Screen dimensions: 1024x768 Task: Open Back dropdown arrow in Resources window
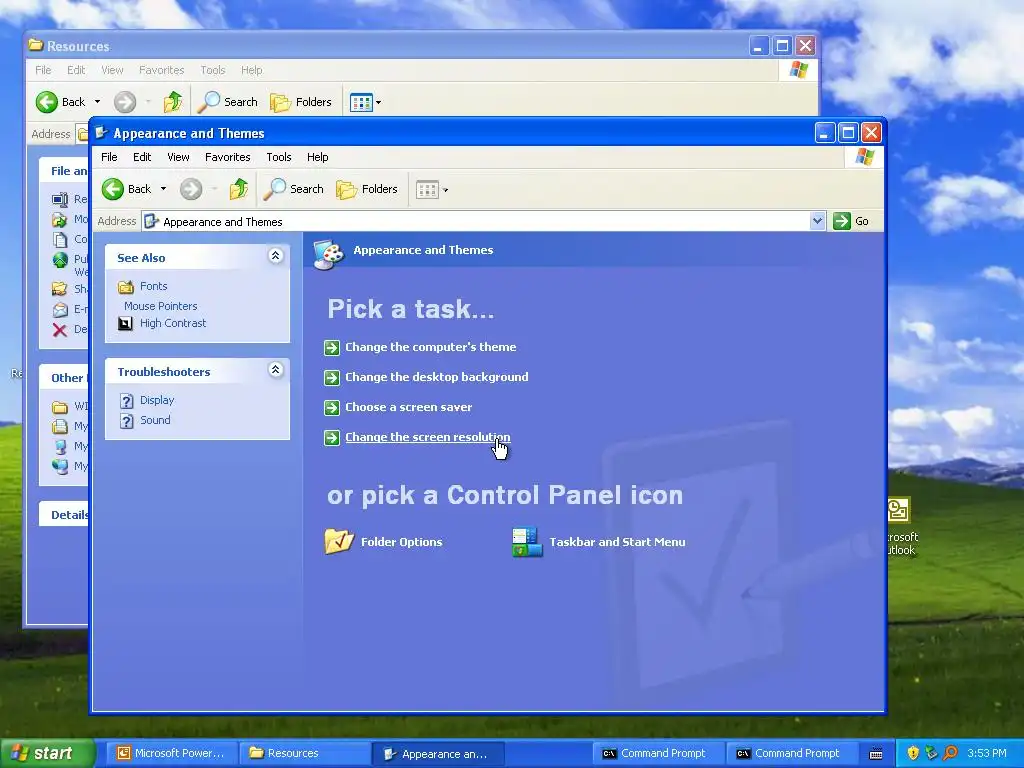pyautogui.click(x=97, y=103)
